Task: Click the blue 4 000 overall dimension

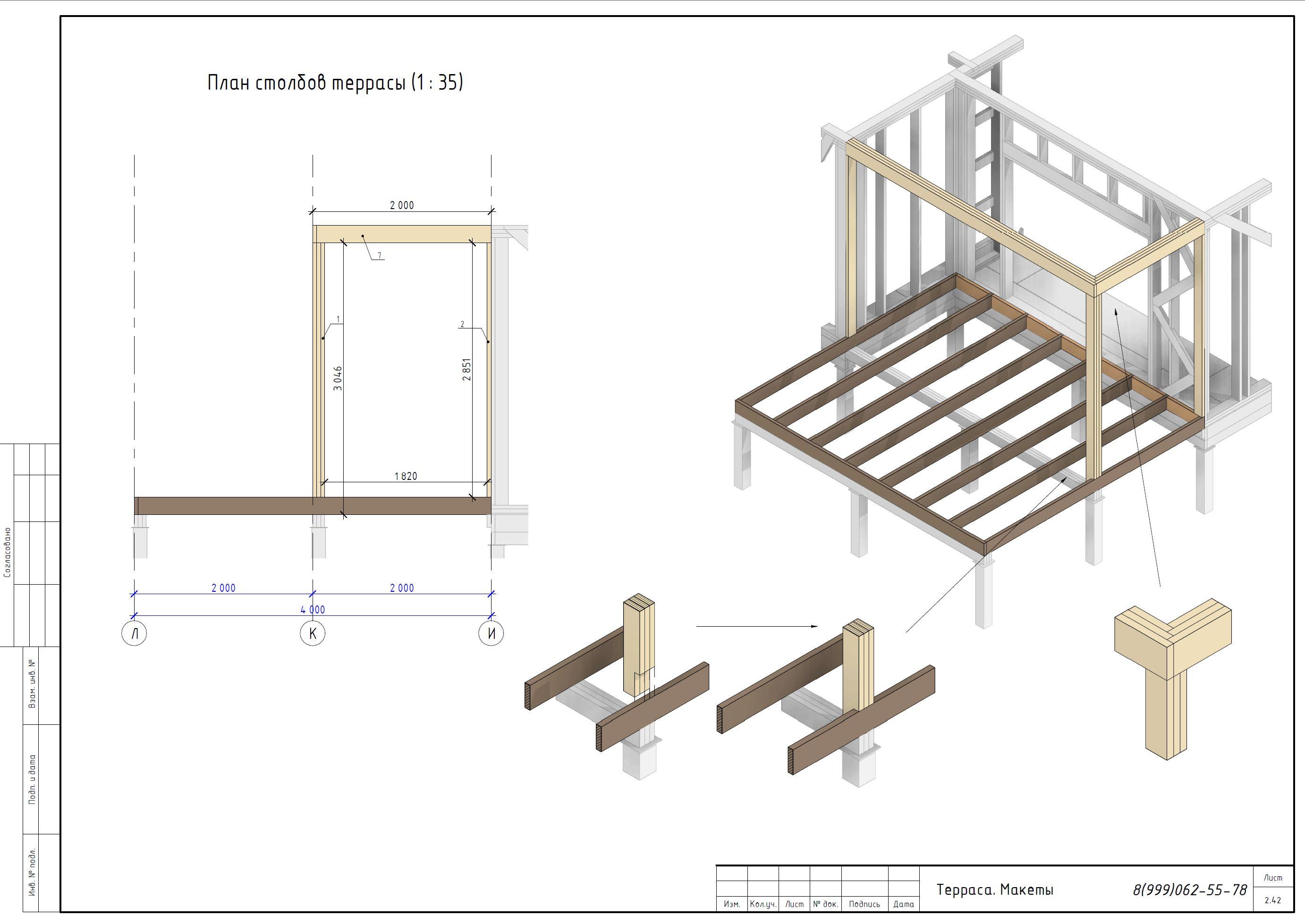Action: pos(313,609)
